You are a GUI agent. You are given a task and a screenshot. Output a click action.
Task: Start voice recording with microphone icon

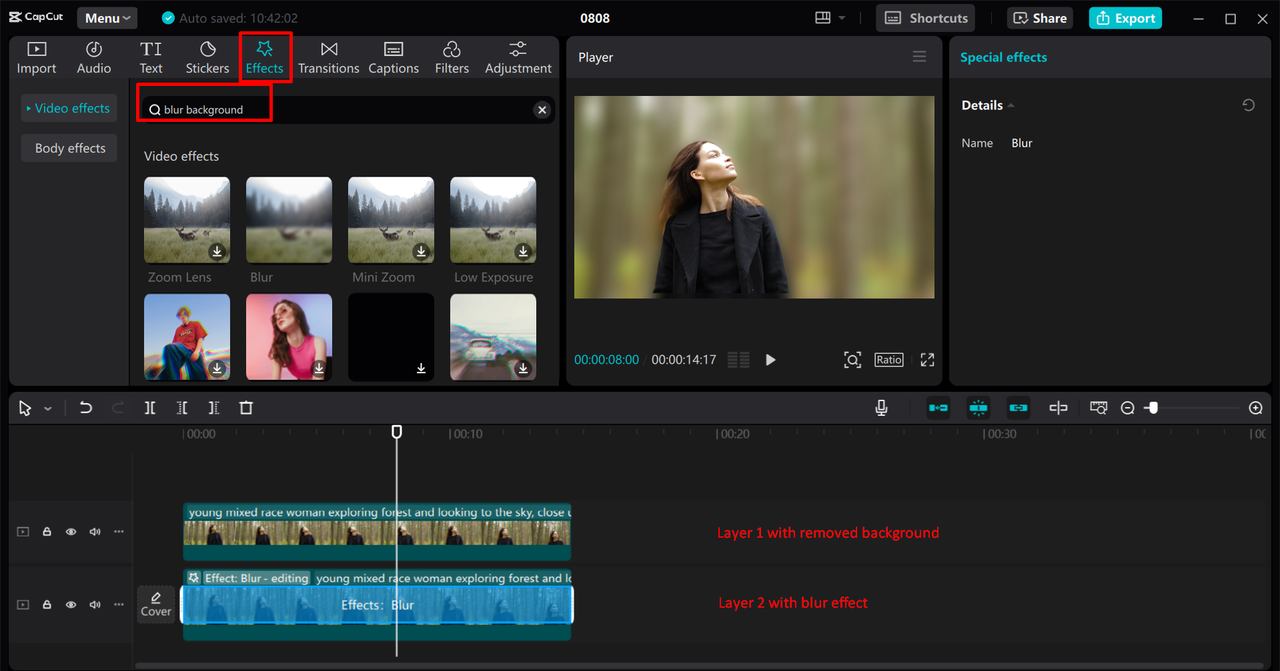[882, 408]
